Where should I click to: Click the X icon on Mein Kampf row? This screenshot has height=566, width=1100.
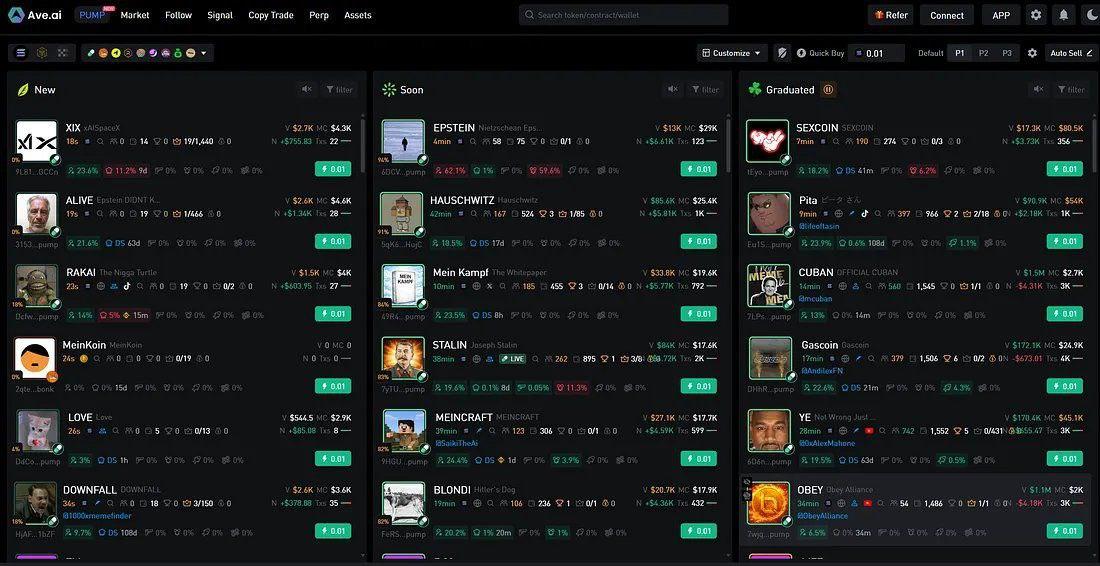tap(490, 286)
